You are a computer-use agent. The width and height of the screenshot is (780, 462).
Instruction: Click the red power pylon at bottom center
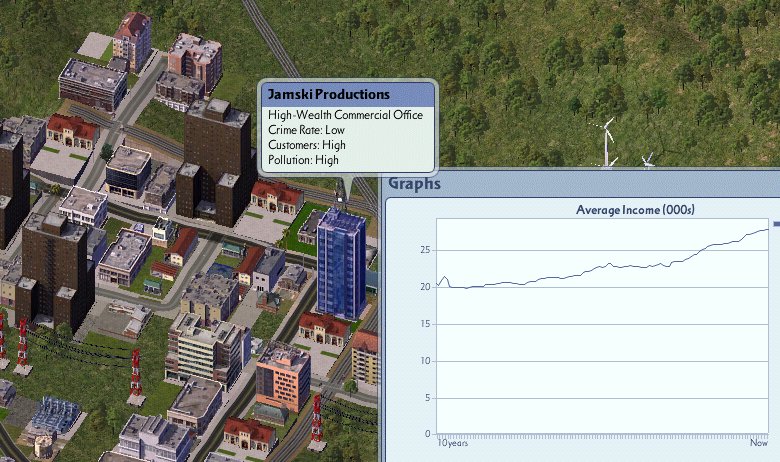pyautogui.click(x=318, y=418)
